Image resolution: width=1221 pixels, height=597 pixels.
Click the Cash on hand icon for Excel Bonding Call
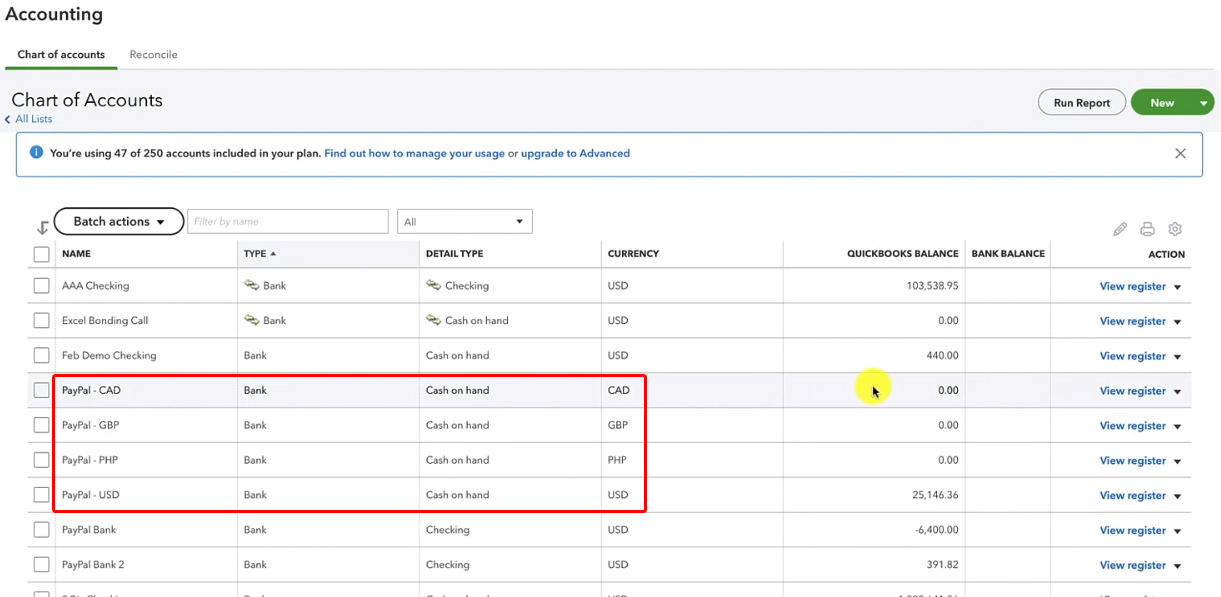click(434, 320)
